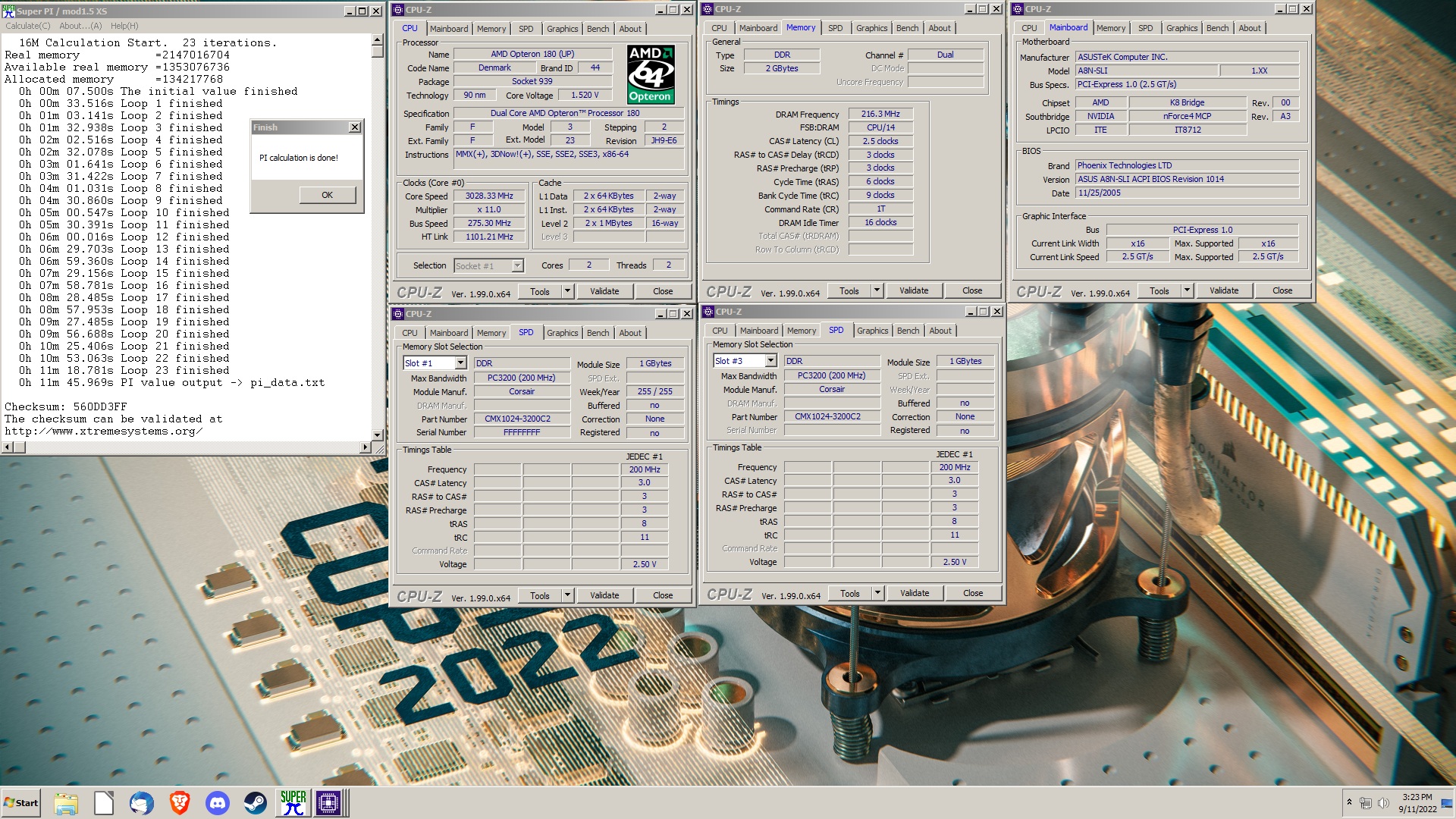1456x819 pixels.
Task: Open system menu icon of Mainboard tab CPU-Z window
Action: point(1018,9)
